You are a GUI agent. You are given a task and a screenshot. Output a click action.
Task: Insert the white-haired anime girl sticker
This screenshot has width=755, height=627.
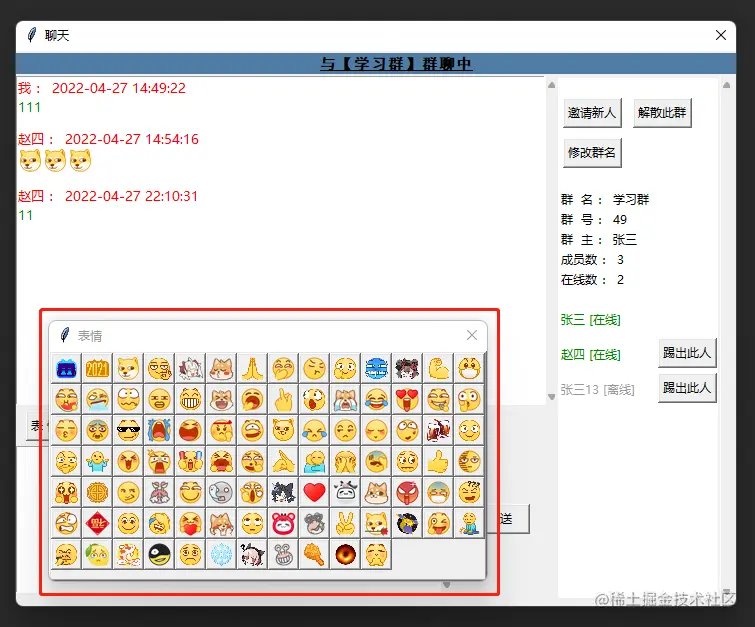coord(190,368)
